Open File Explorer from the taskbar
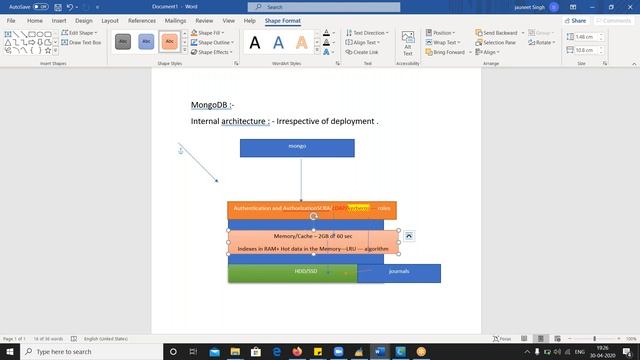The width and height of the screenshot is (640, 360). 235,351
